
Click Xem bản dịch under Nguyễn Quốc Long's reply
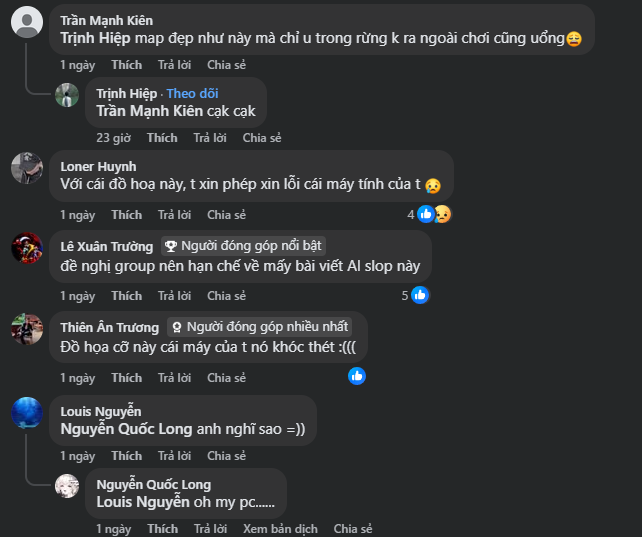point(280,529)
